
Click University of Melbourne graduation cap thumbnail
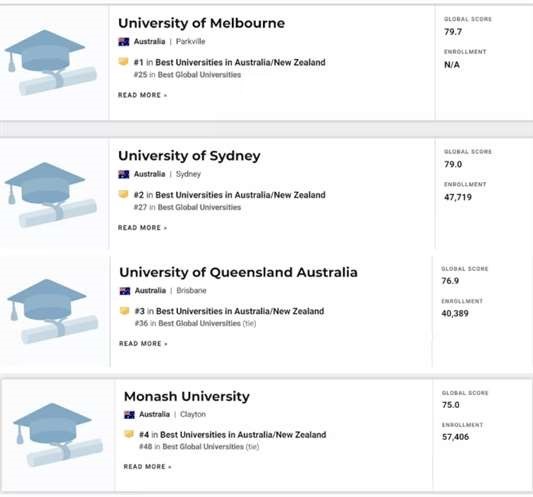point(51,63)
